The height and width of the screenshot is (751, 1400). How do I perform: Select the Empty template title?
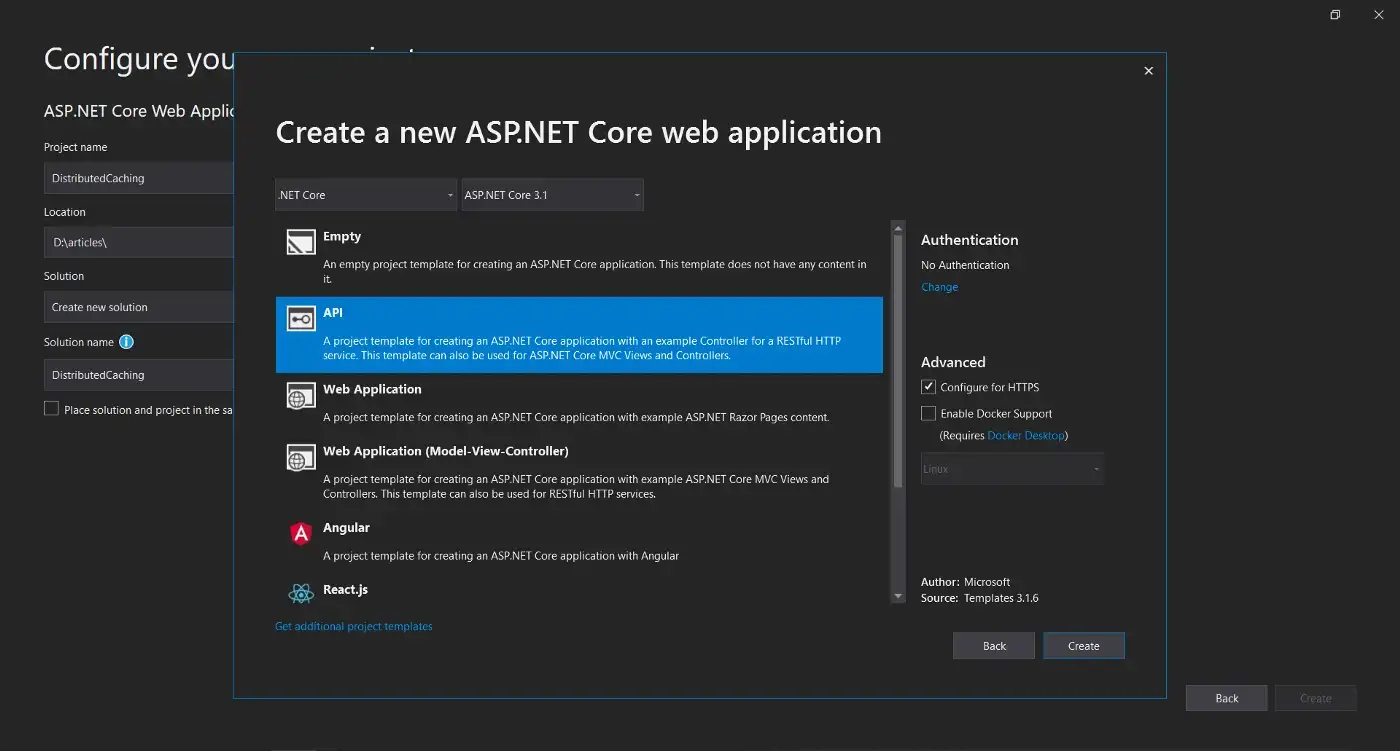tap(342, 237)
